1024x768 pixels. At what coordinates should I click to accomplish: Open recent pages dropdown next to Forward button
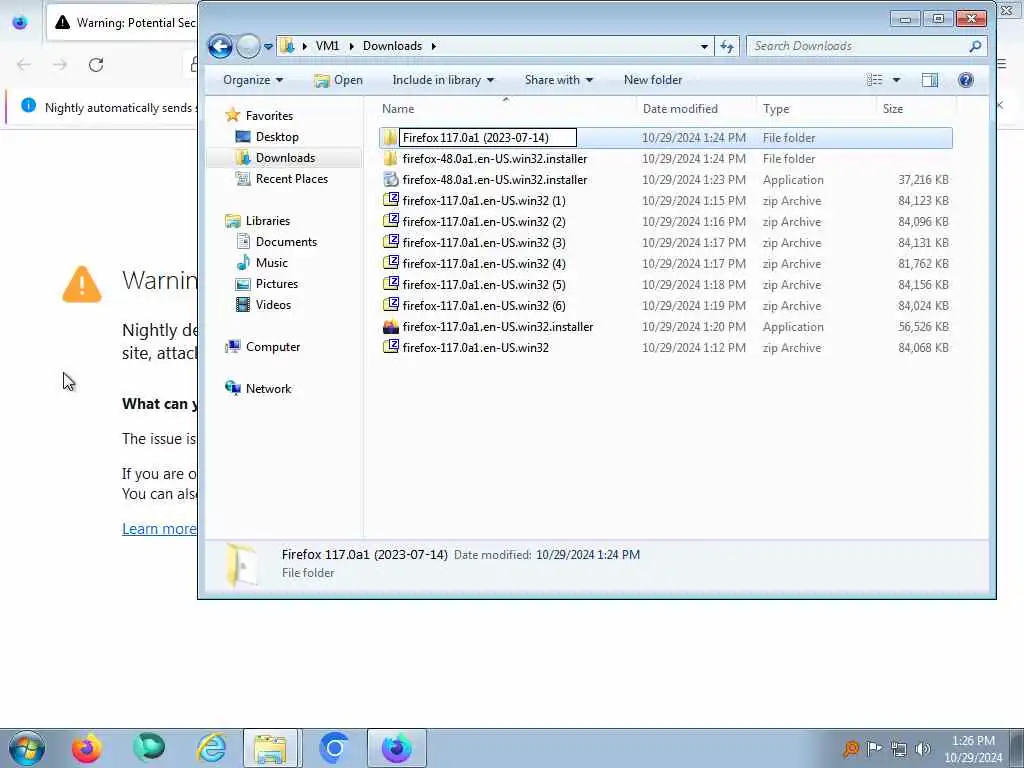(x=268, y=46)
